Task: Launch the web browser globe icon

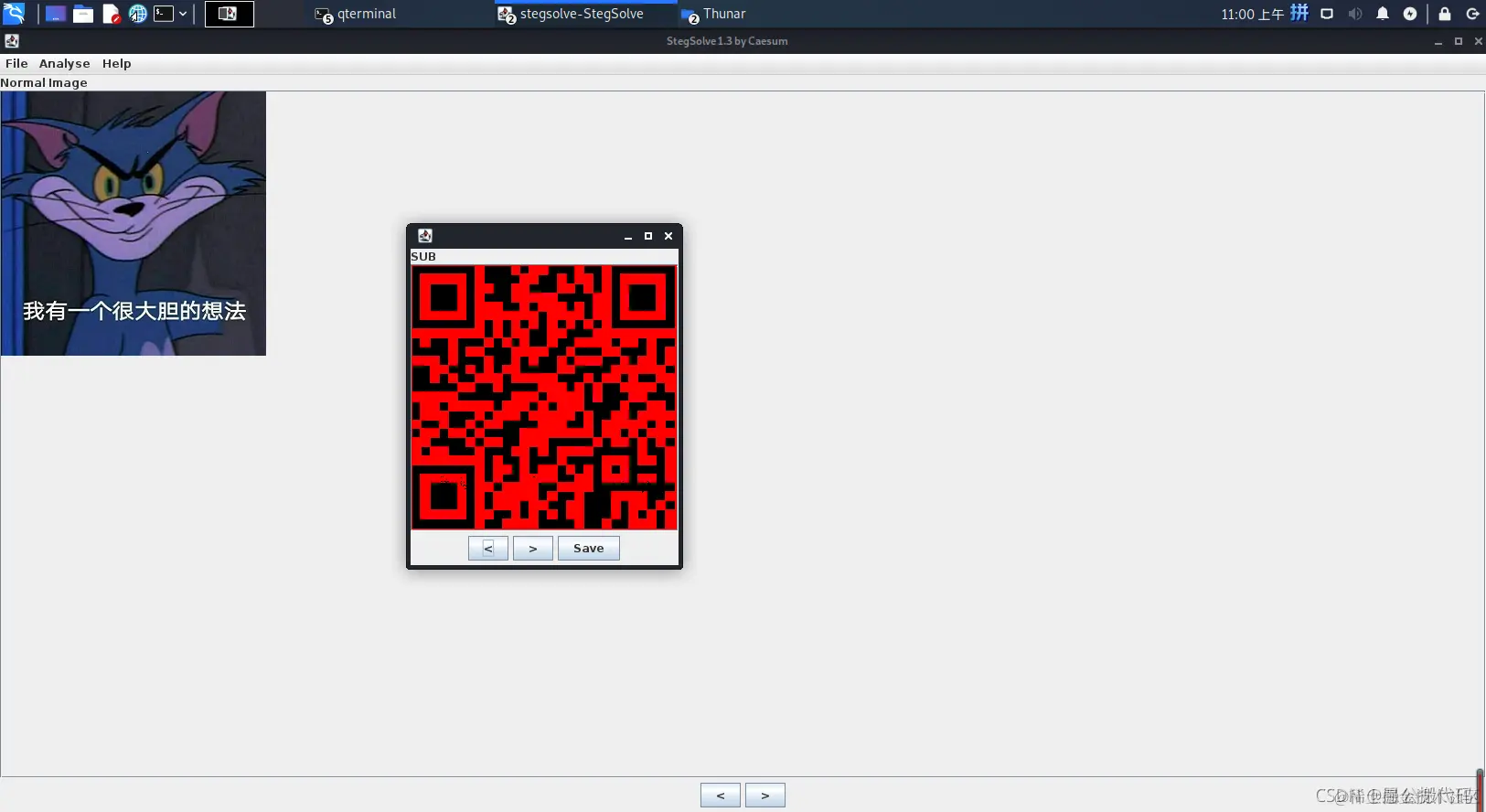Action: tap(137, 14)
